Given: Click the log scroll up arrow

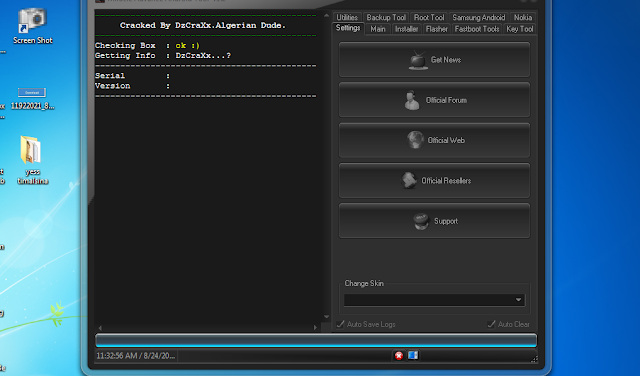Looking at the screenshot, I should coord(326,16).
